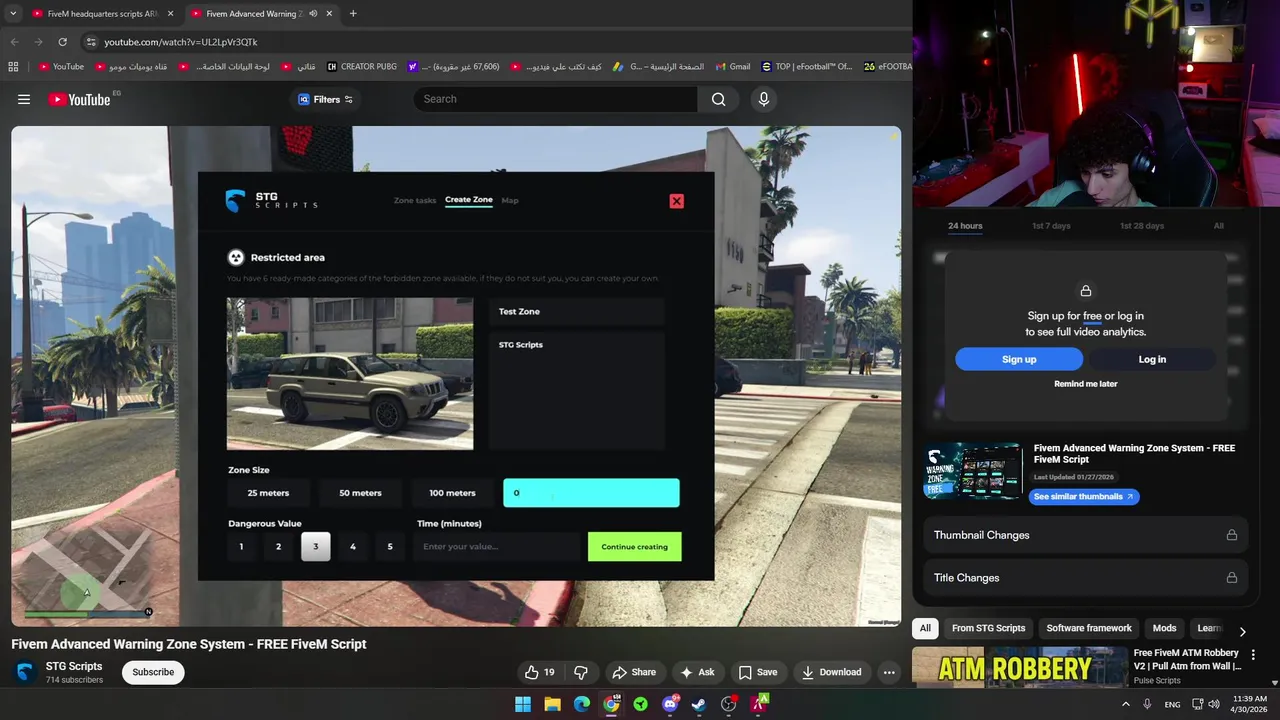This screenshot has width=1280, height=720.
Task: Open the Filters option beside the search box
Action: click(326, 99)
